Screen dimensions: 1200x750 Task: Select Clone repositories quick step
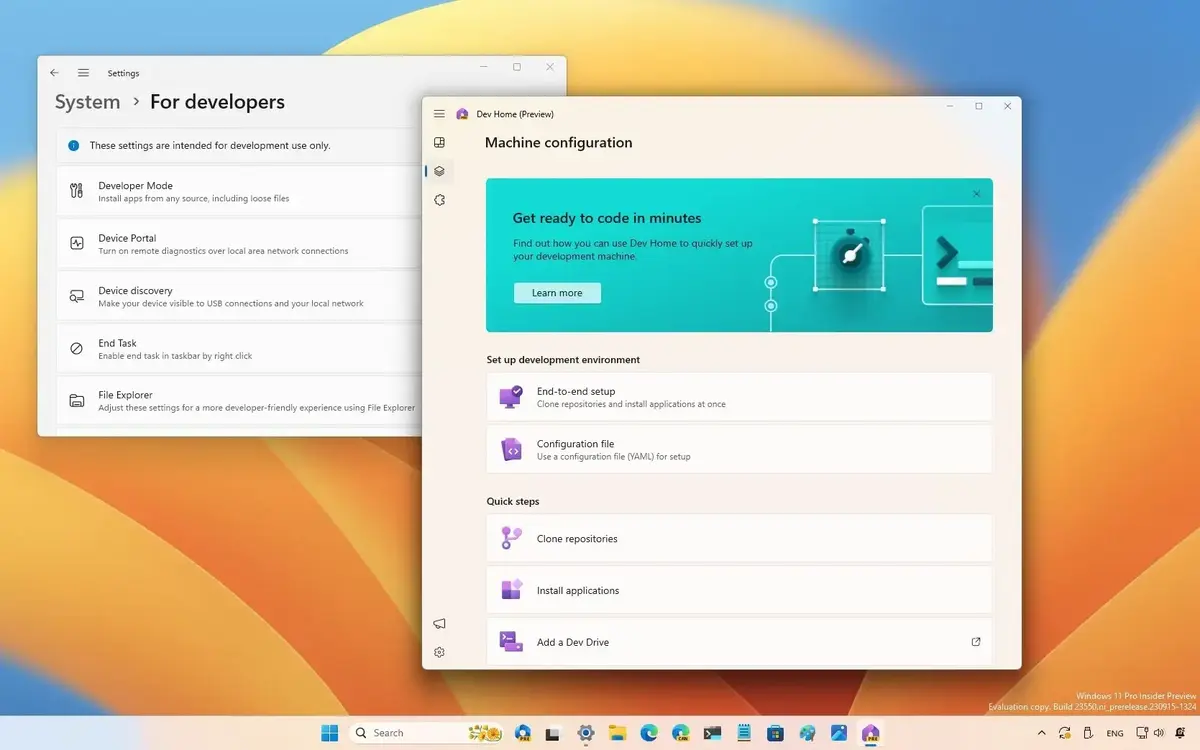(738, 539)
